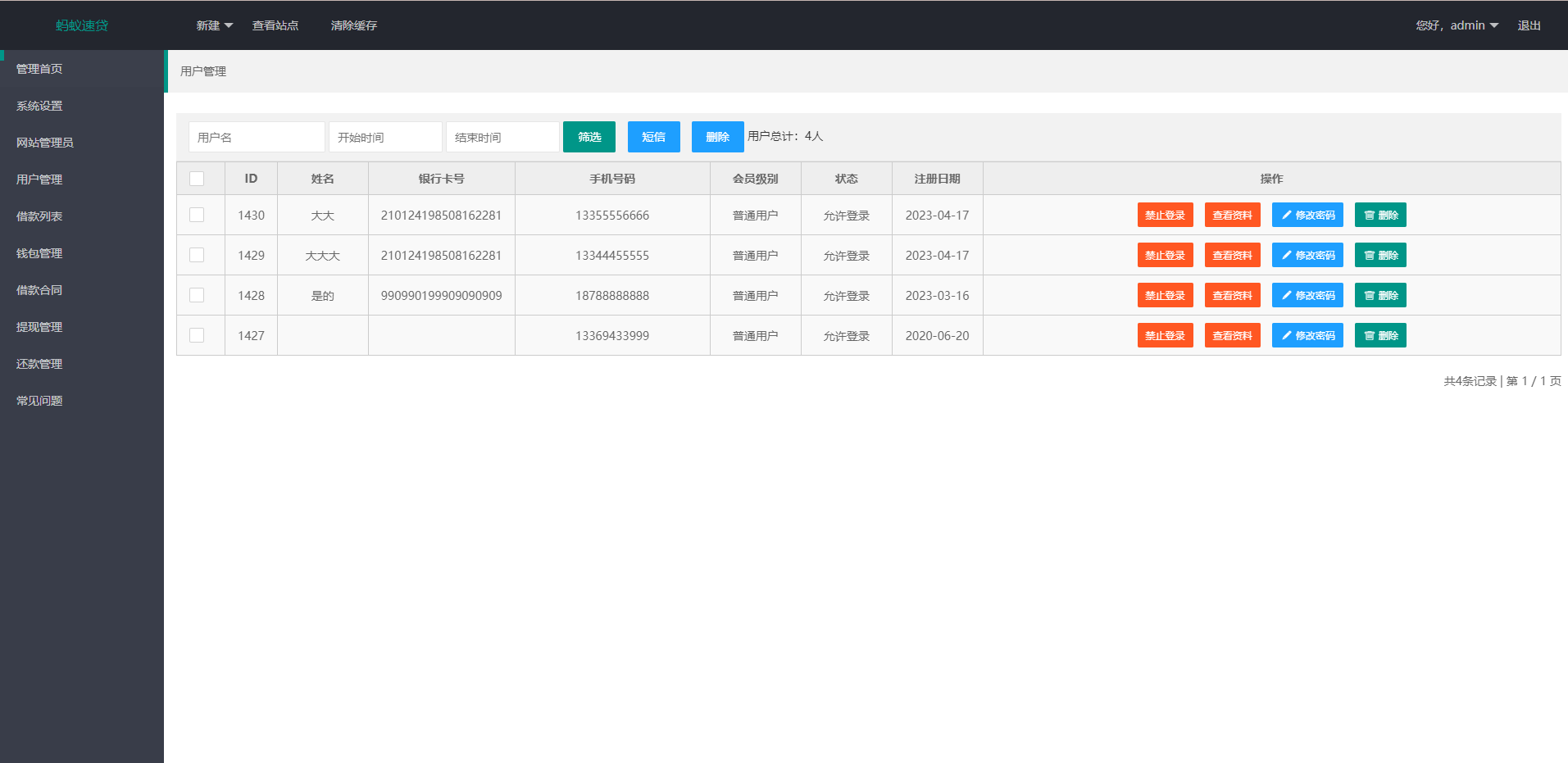This screenshot has width=1568, height=763.
Task: Click 查看资料 for user 1429
Action: coord(1232,256)
